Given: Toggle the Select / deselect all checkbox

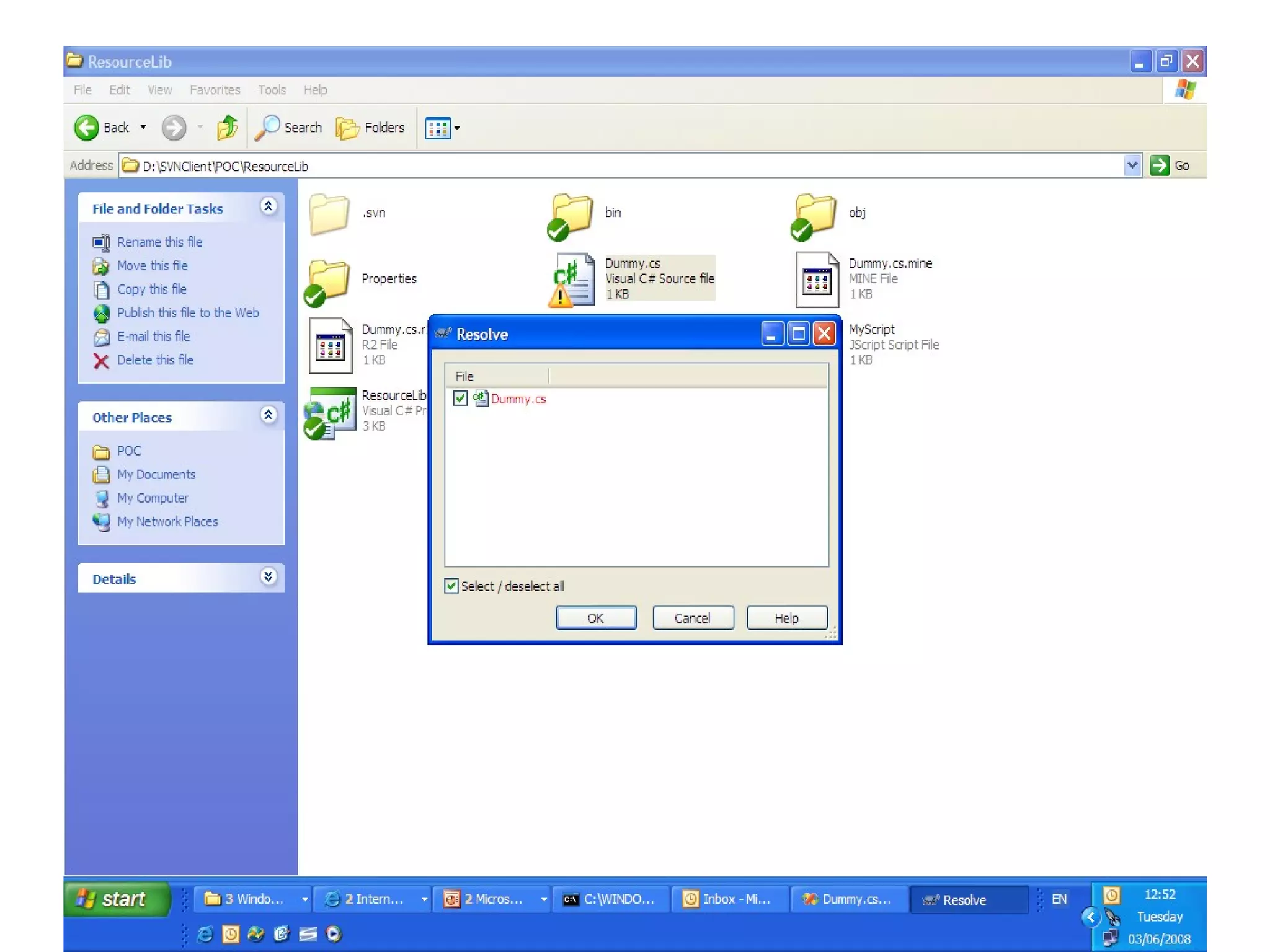Looking at the screenshot, I should tap(451, 586).
